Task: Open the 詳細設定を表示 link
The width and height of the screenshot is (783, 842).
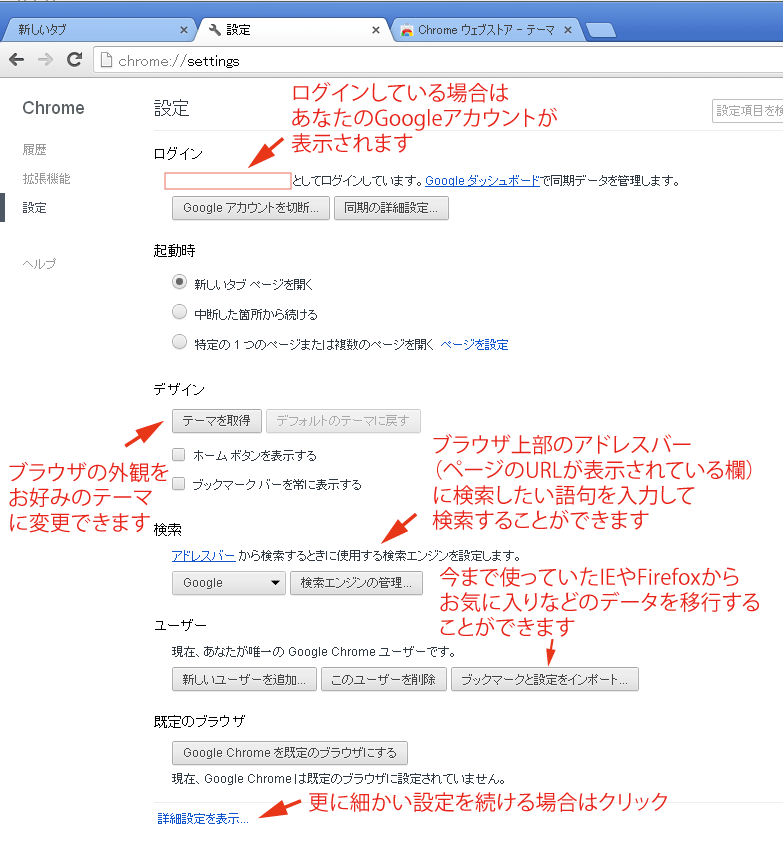Action: click(x=203, y=818)
